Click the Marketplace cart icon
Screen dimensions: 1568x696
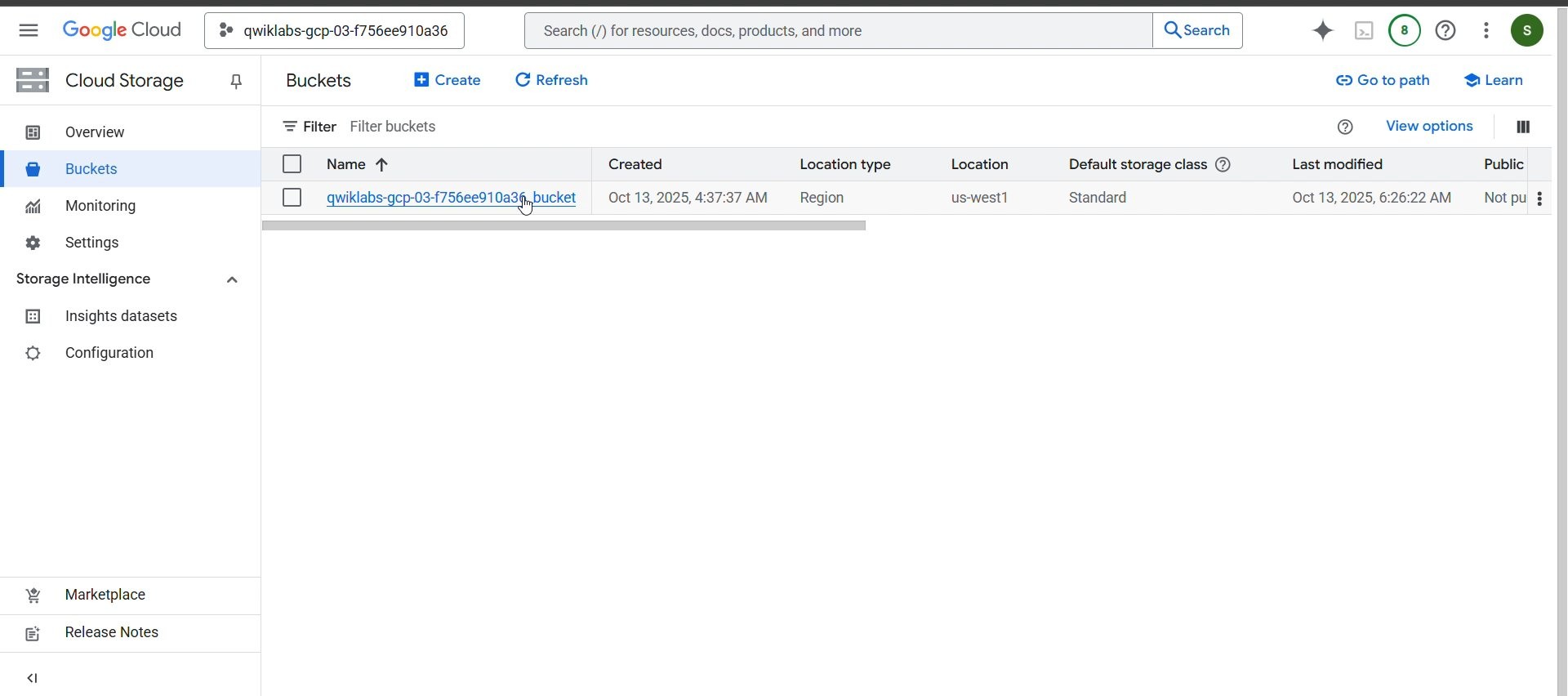pos(33,596)
